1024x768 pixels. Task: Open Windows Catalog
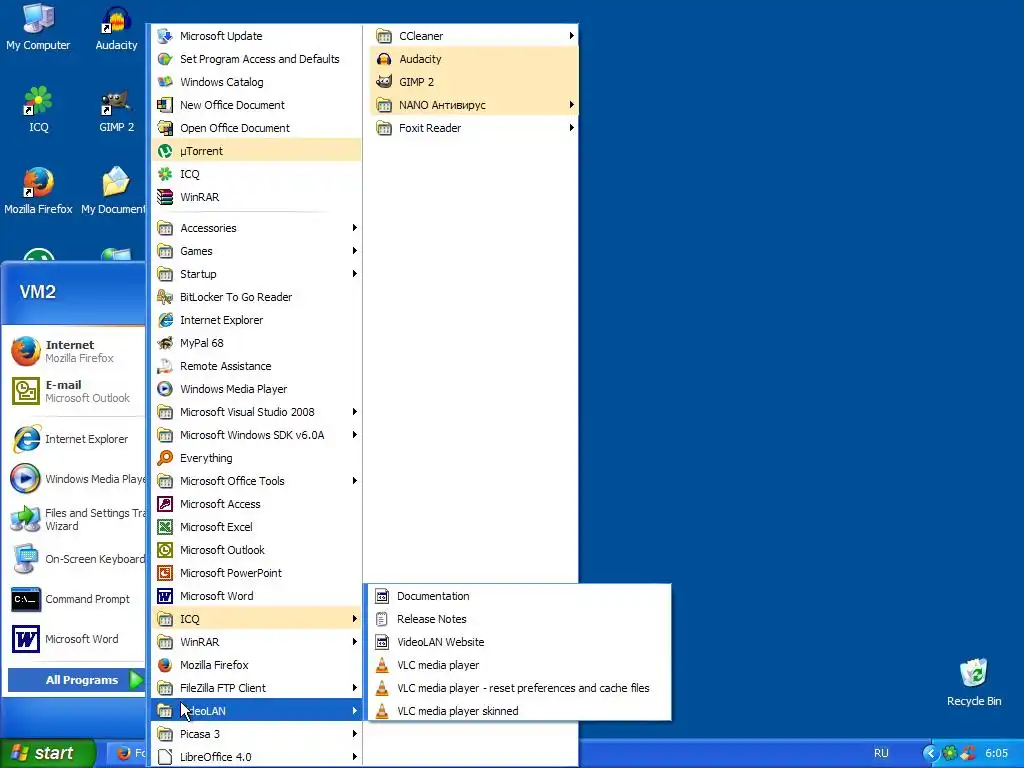[256, 82]
